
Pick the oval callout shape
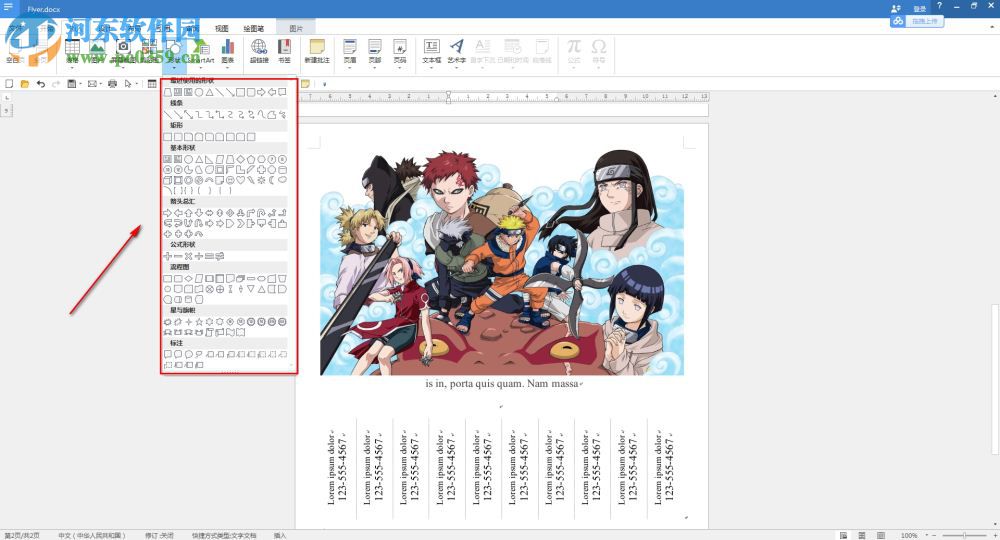(189, 354)
